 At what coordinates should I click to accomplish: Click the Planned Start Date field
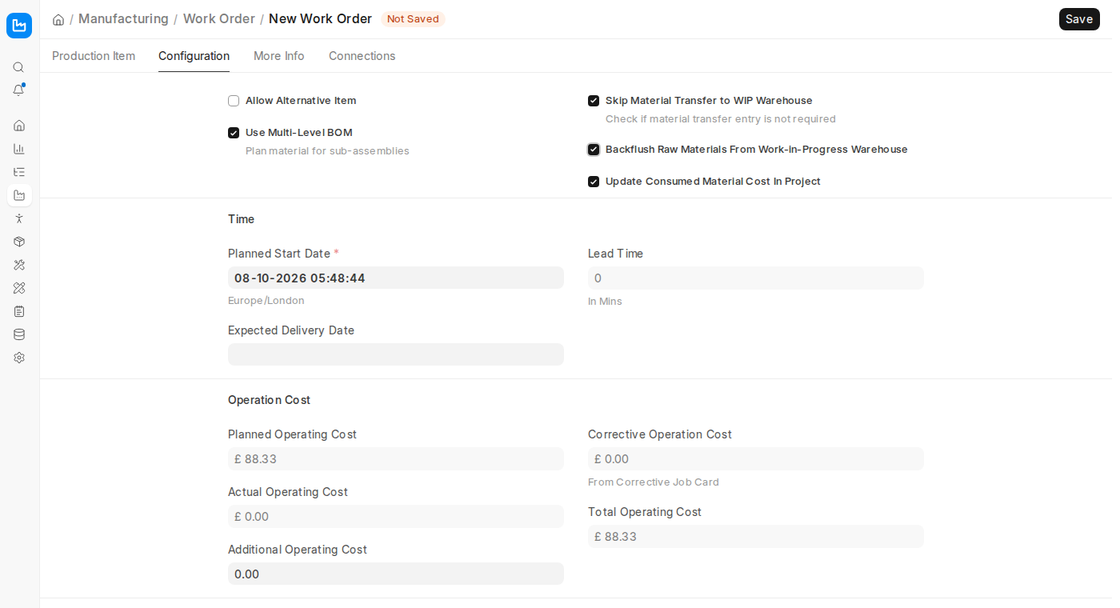tap(396, 278)
